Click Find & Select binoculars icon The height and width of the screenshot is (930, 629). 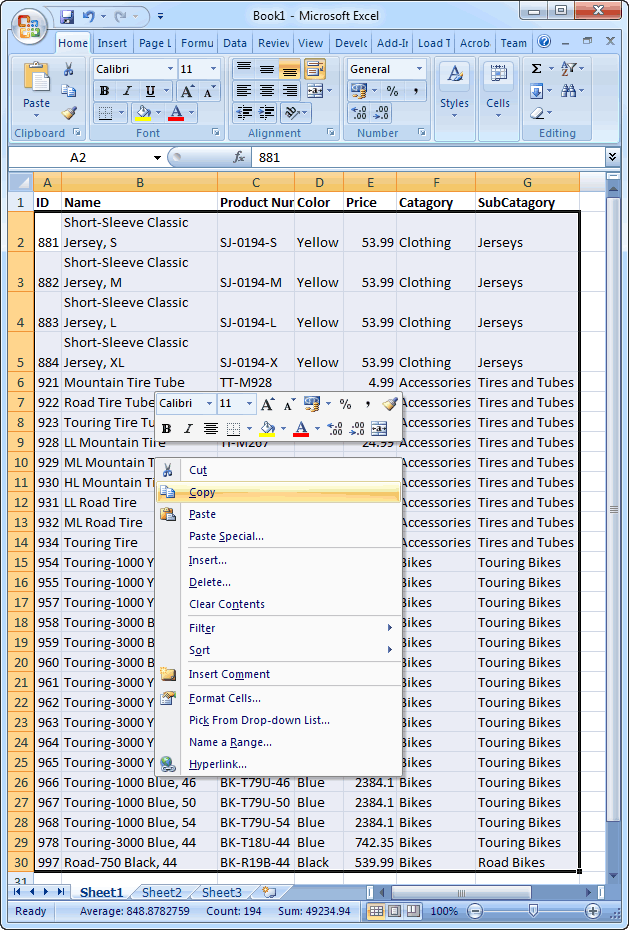(x=569, y=91)
